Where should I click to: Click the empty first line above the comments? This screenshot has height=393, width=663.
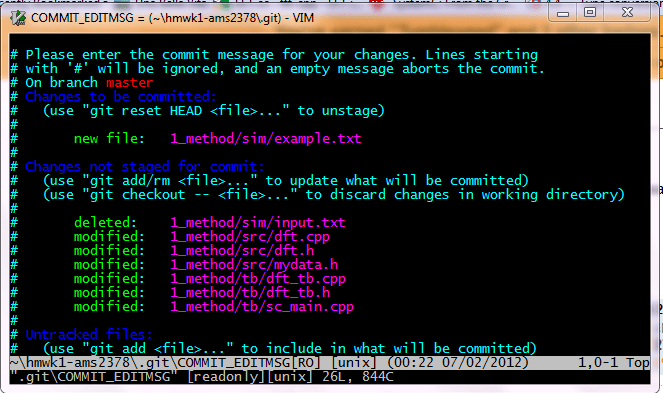tap(330, 41)
